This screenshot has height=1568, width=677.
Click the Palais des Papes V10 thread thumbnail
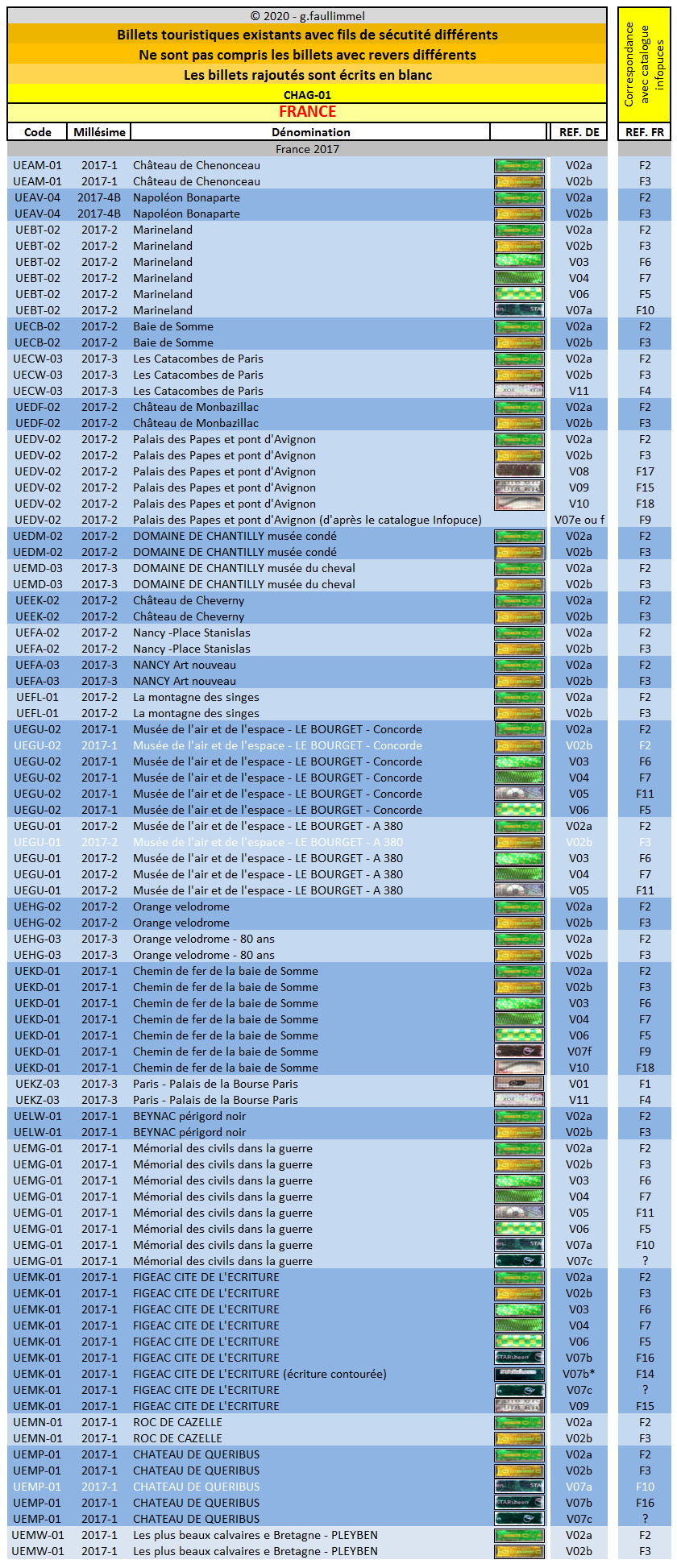pyautogui.click(x=519, y=504)
